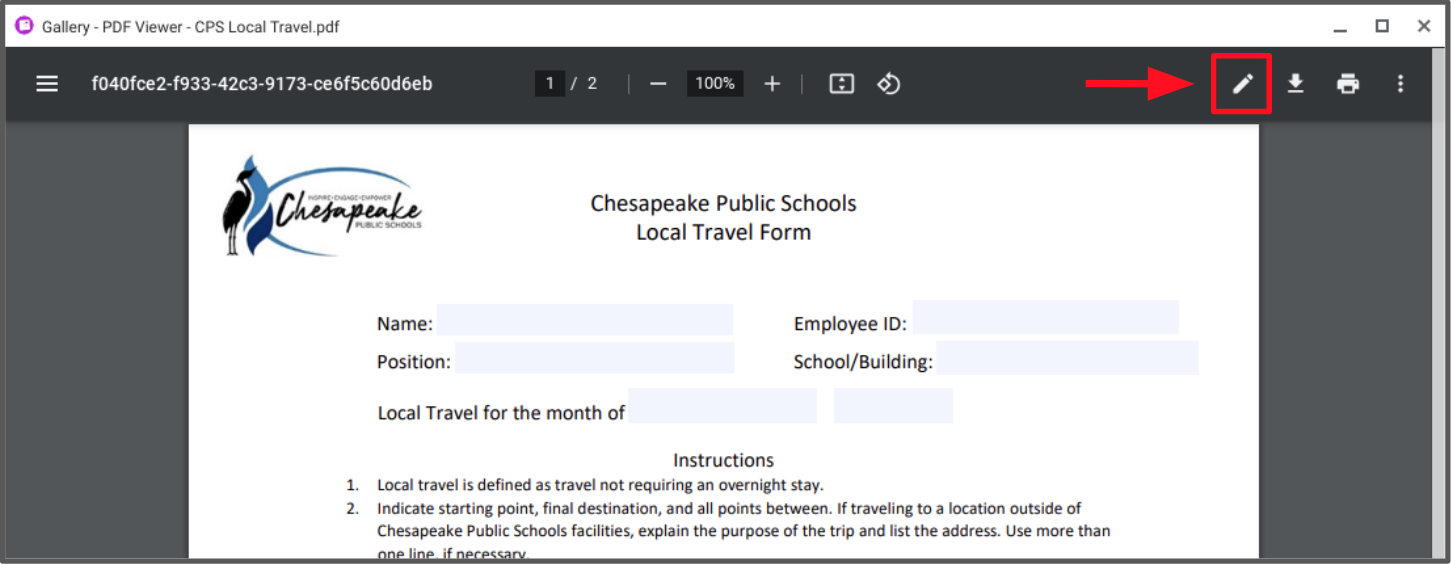1451x565 pixels.
Task: Maximize the Gallery window
Action: pos(1382,27)
